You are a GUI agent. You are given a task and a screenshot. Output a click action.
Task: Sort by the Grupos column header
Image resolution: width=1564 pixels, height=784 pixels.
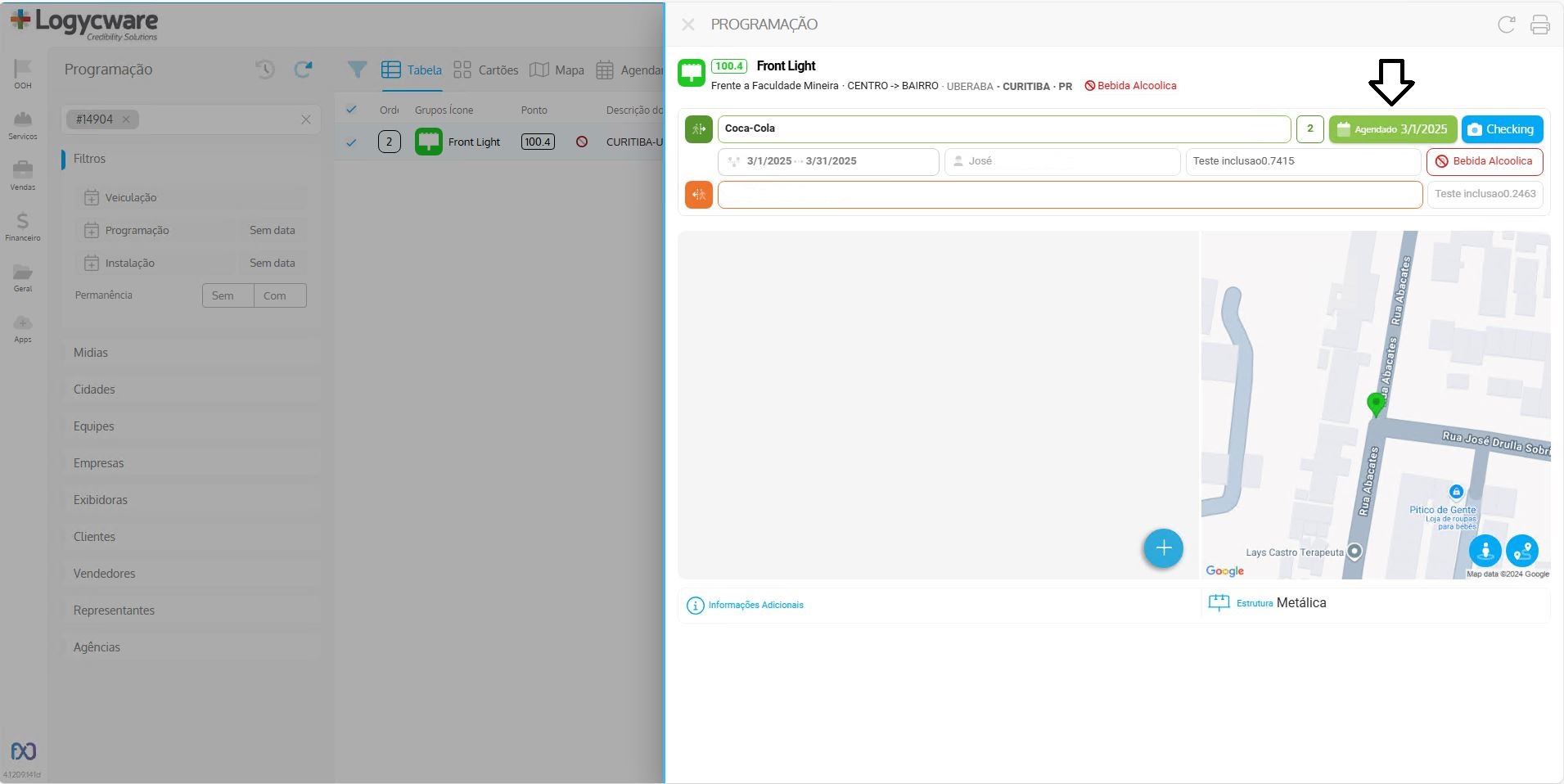pyautogui.click(x=444, y=110)
